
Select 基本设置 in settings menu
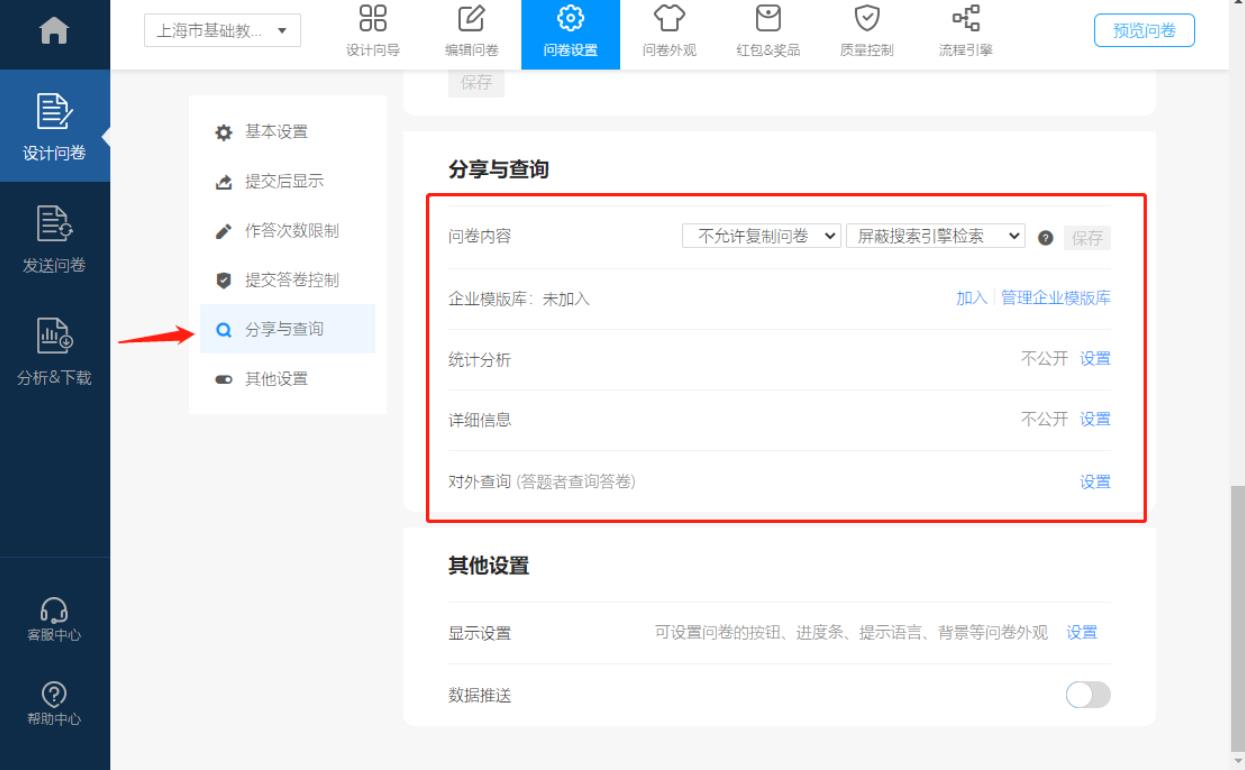276,133
